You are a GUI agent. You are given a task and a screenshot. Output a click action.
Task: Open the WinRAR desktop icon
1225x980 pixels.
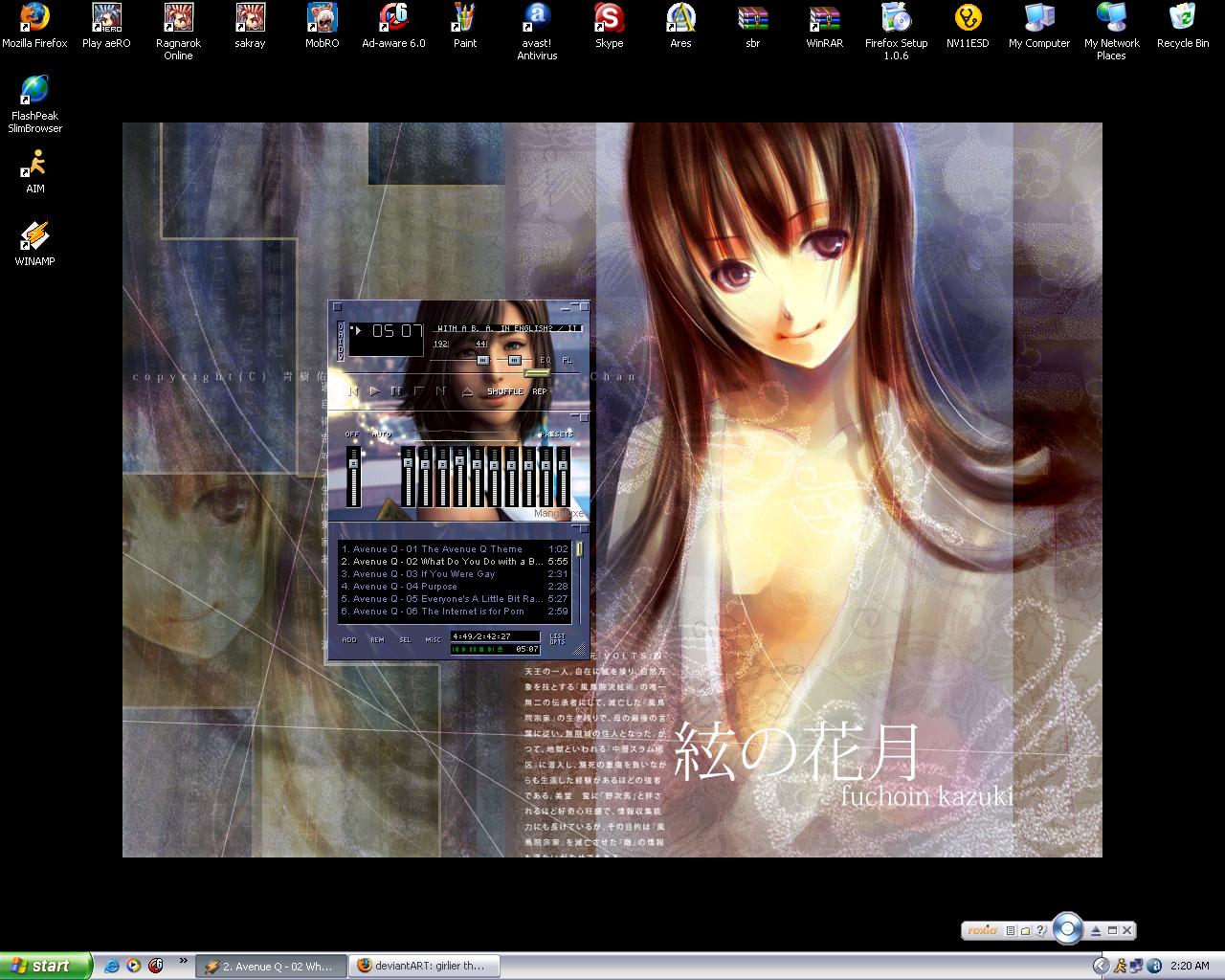pos(824,26)
